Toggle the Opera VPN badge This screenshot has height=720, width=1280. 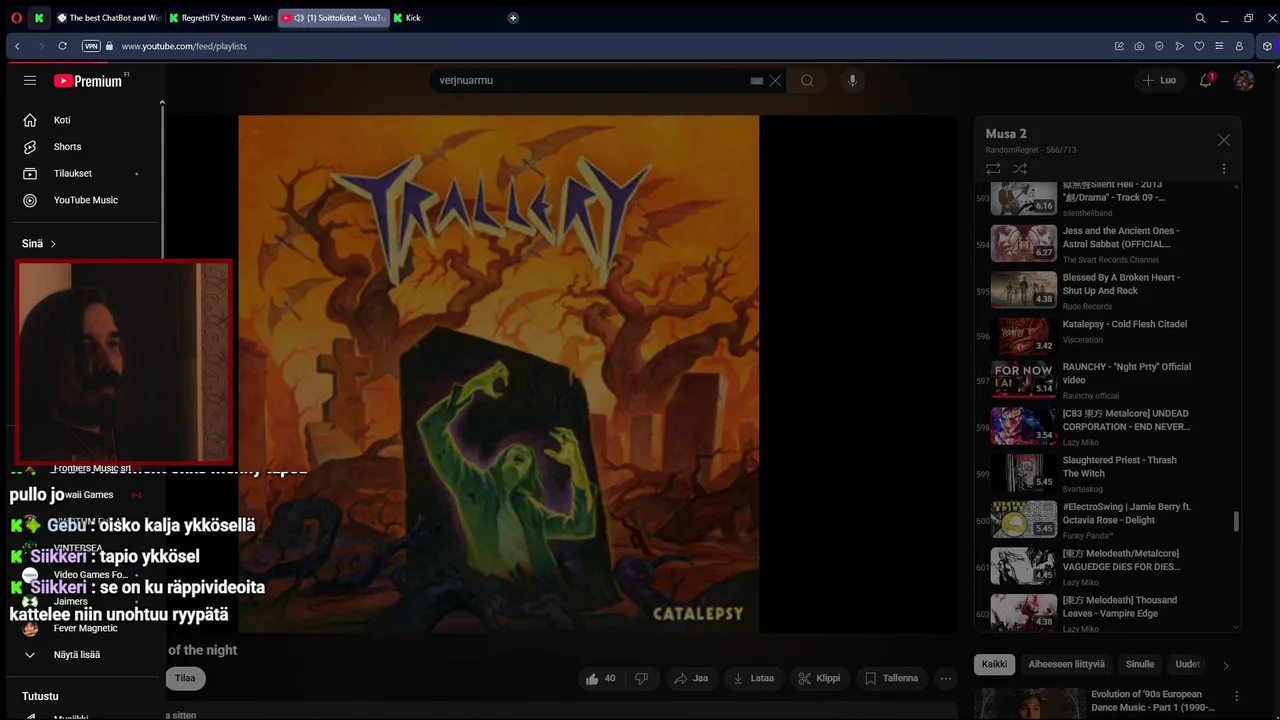[91, 46]
